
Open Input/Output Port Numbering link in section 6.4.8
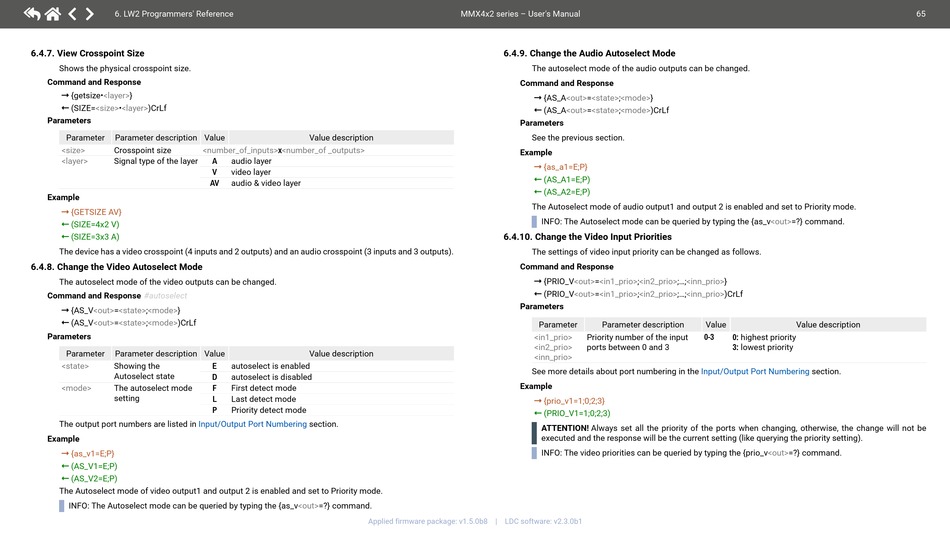tap(252, 424)
